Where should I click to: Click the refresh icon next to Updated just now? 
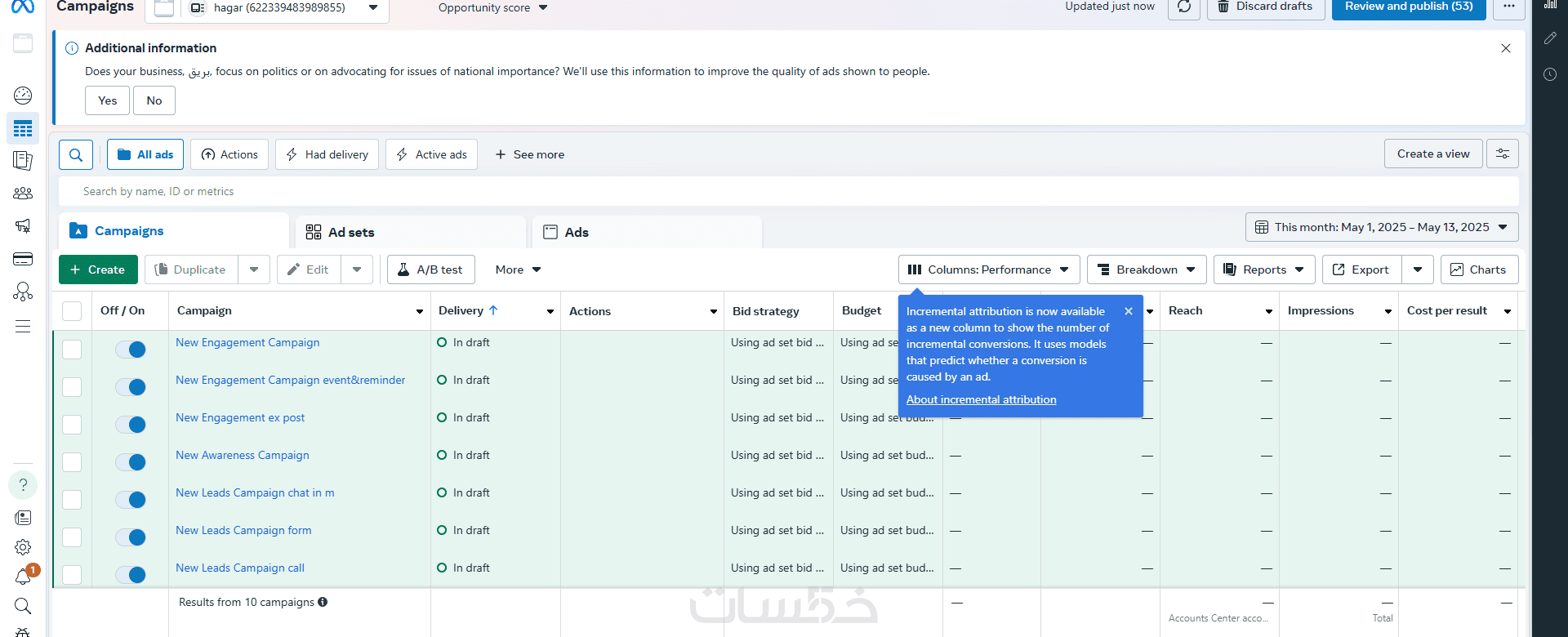[1183, 7]
